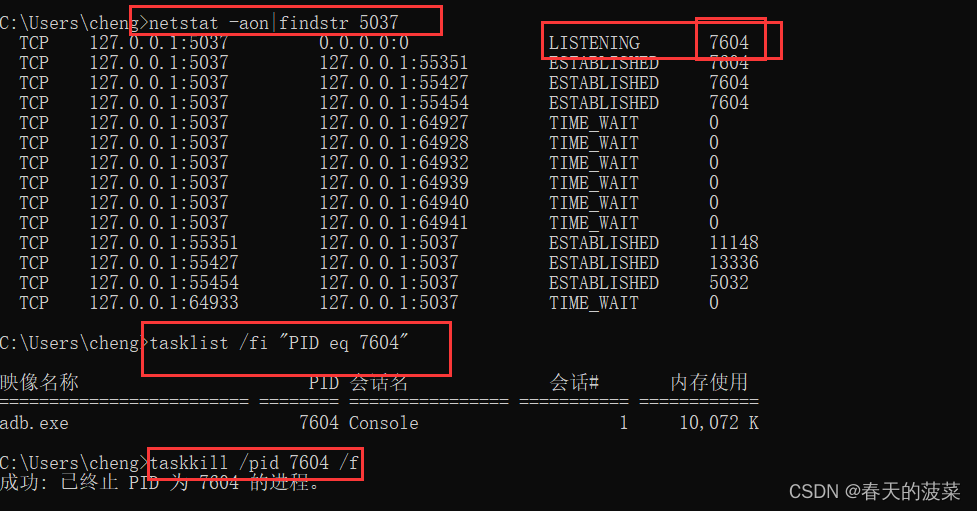Click the 映像名称 column header

coord(39,382)
